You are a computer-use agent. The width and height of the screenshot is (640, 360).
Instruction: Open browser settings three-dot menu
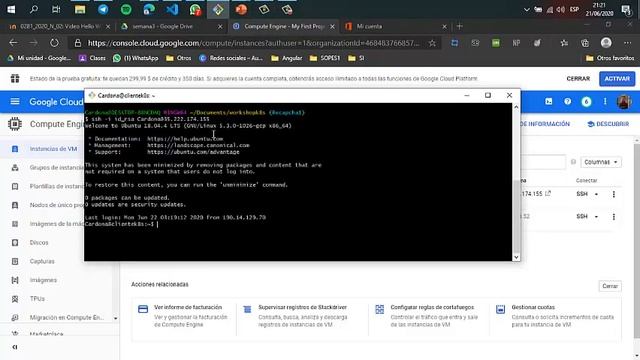(x=627, y=42)
